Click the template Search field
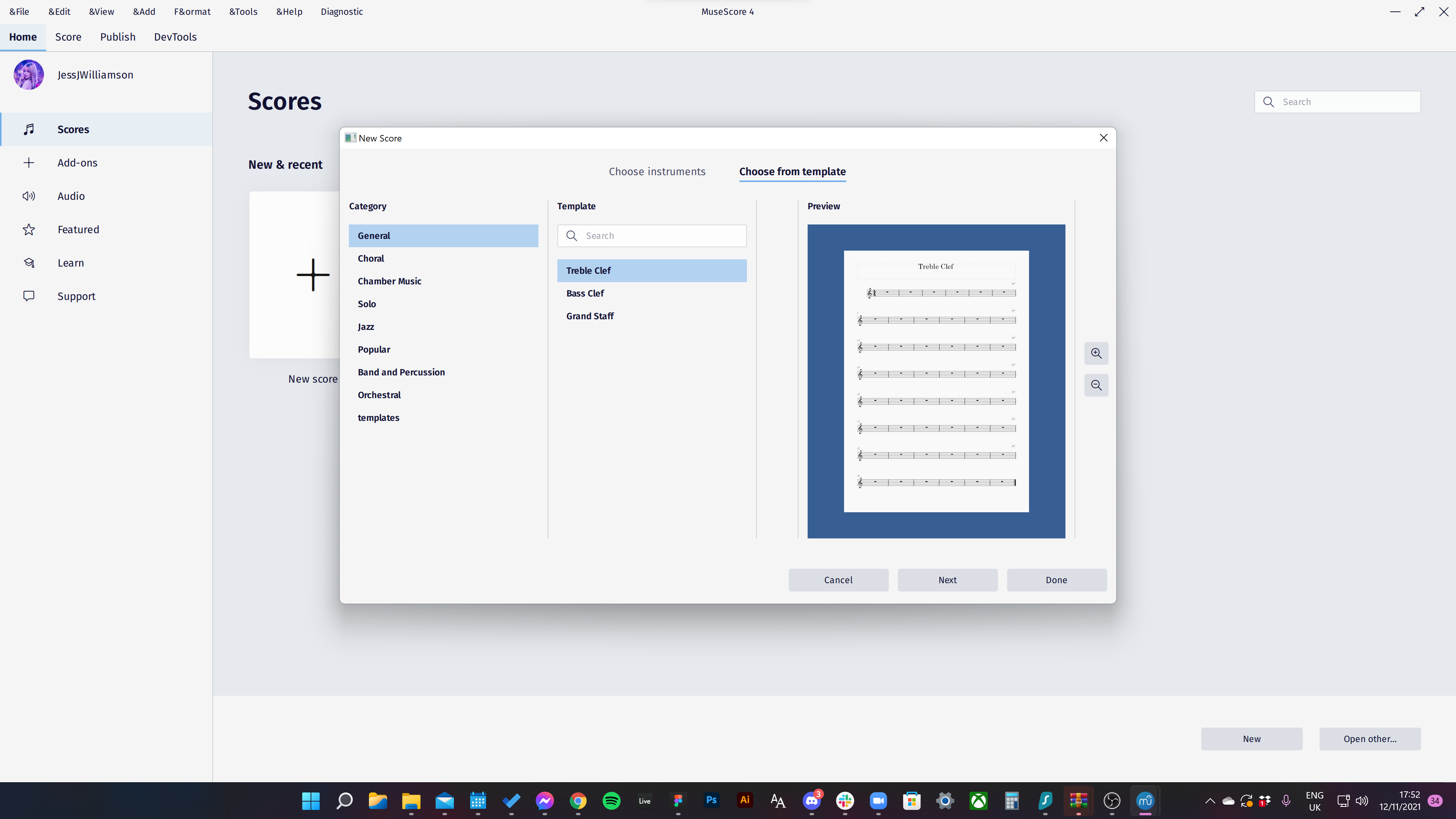The width and height of the screenshot is (1456, 819). (x=651, y=236)
